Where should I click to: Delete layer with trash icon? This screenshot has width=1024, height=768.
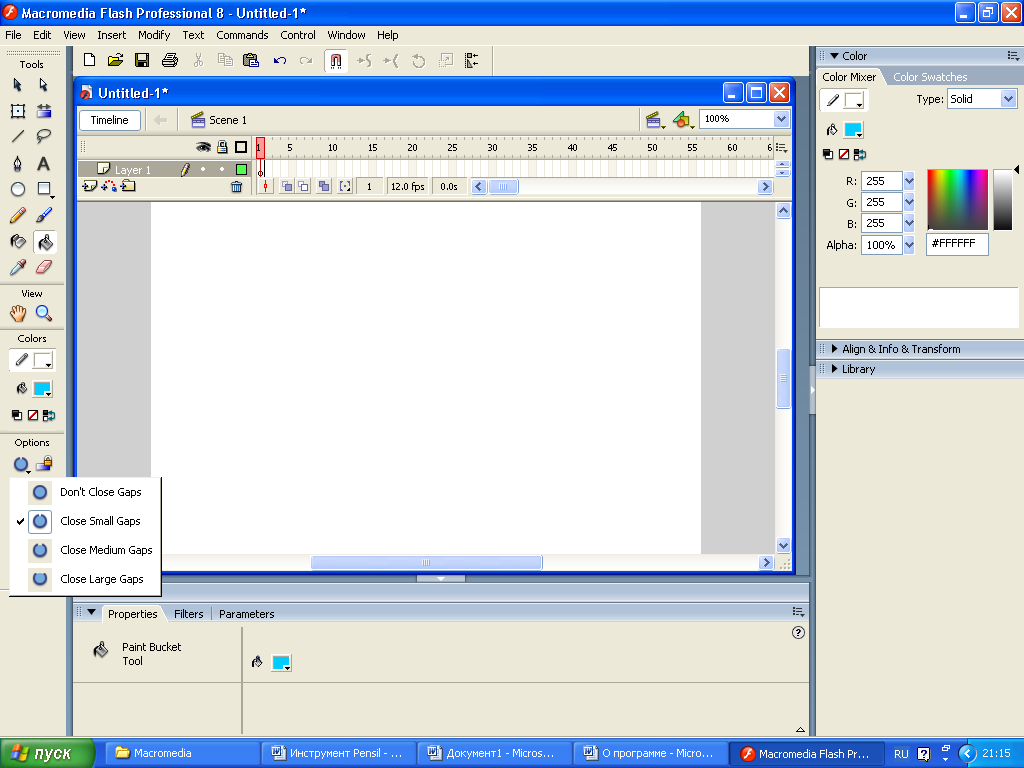pos(236,187)
